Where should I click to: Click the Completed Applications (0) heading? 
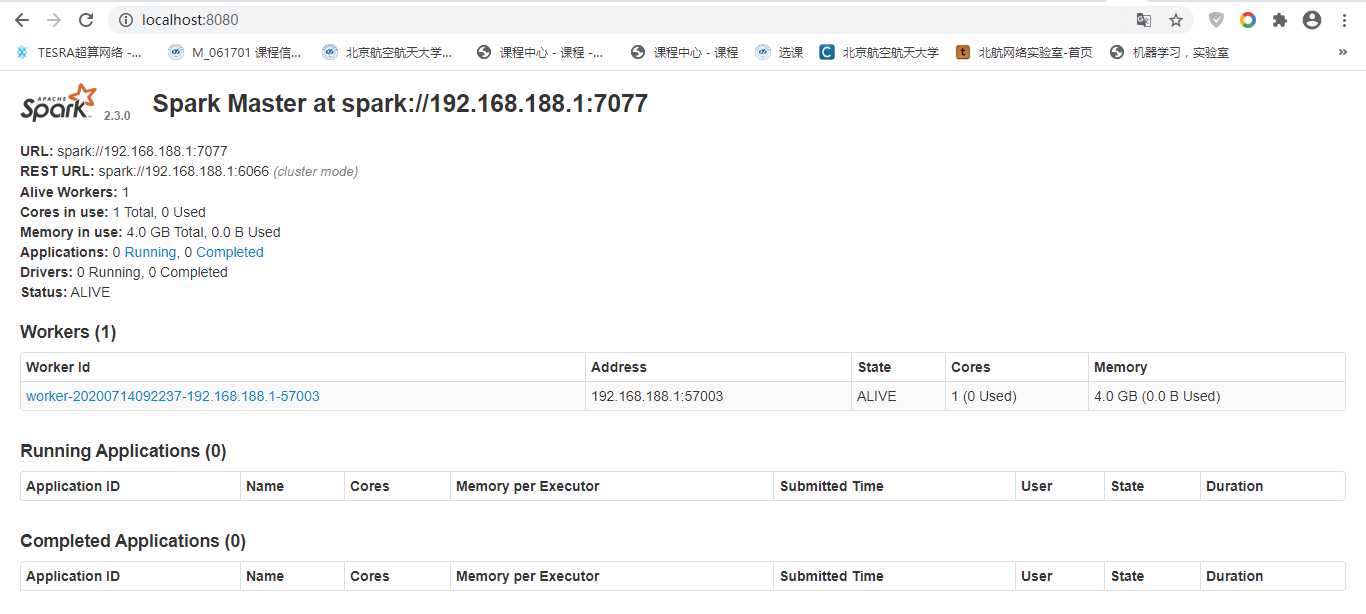point(133,541)
